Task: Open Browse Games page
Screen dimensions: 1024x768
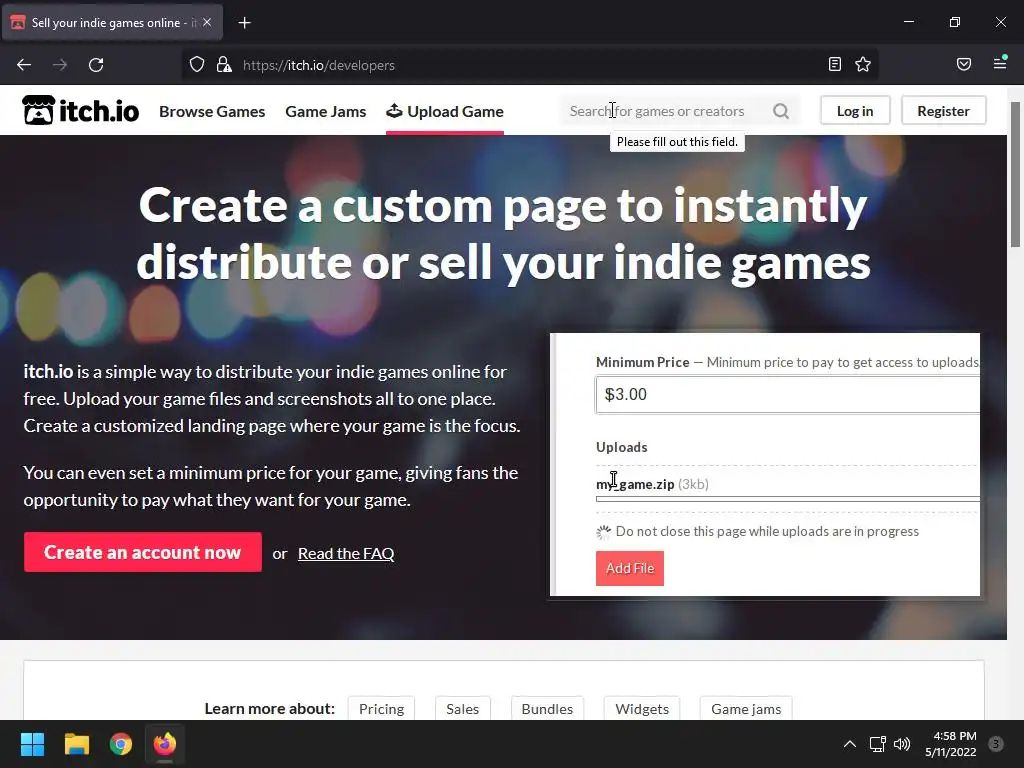Action: pyautogui.click(x=212, y=112)
